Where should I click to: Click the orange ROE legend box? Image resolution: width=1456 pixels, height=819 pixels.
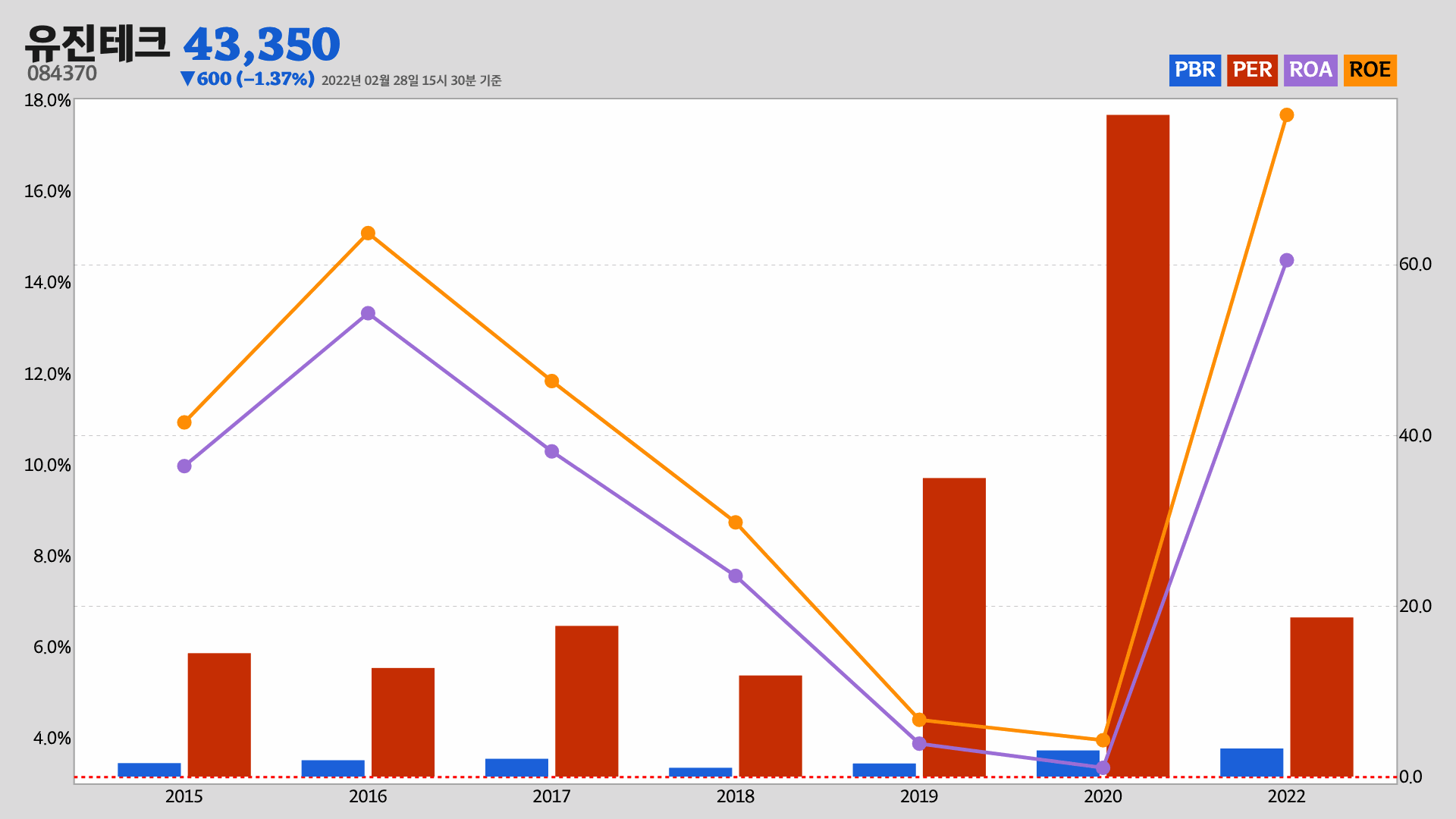click(1370, 71)
